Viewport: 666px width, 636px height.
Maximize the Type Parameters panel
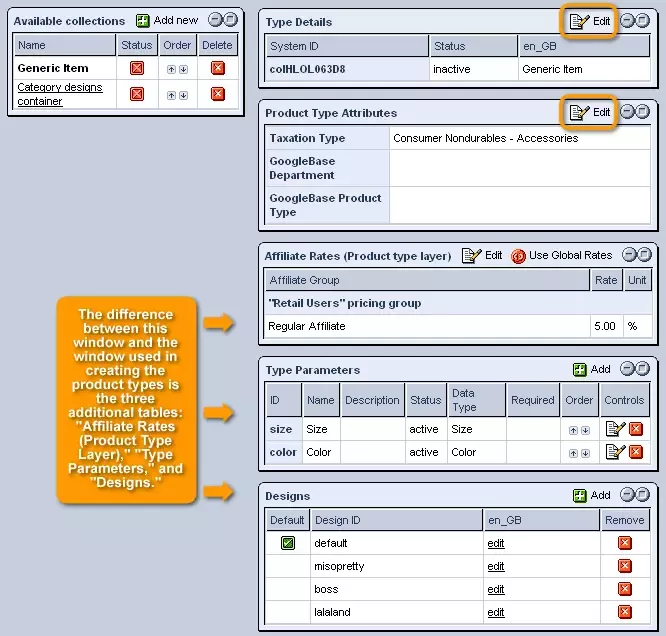[x=643, y=368]
